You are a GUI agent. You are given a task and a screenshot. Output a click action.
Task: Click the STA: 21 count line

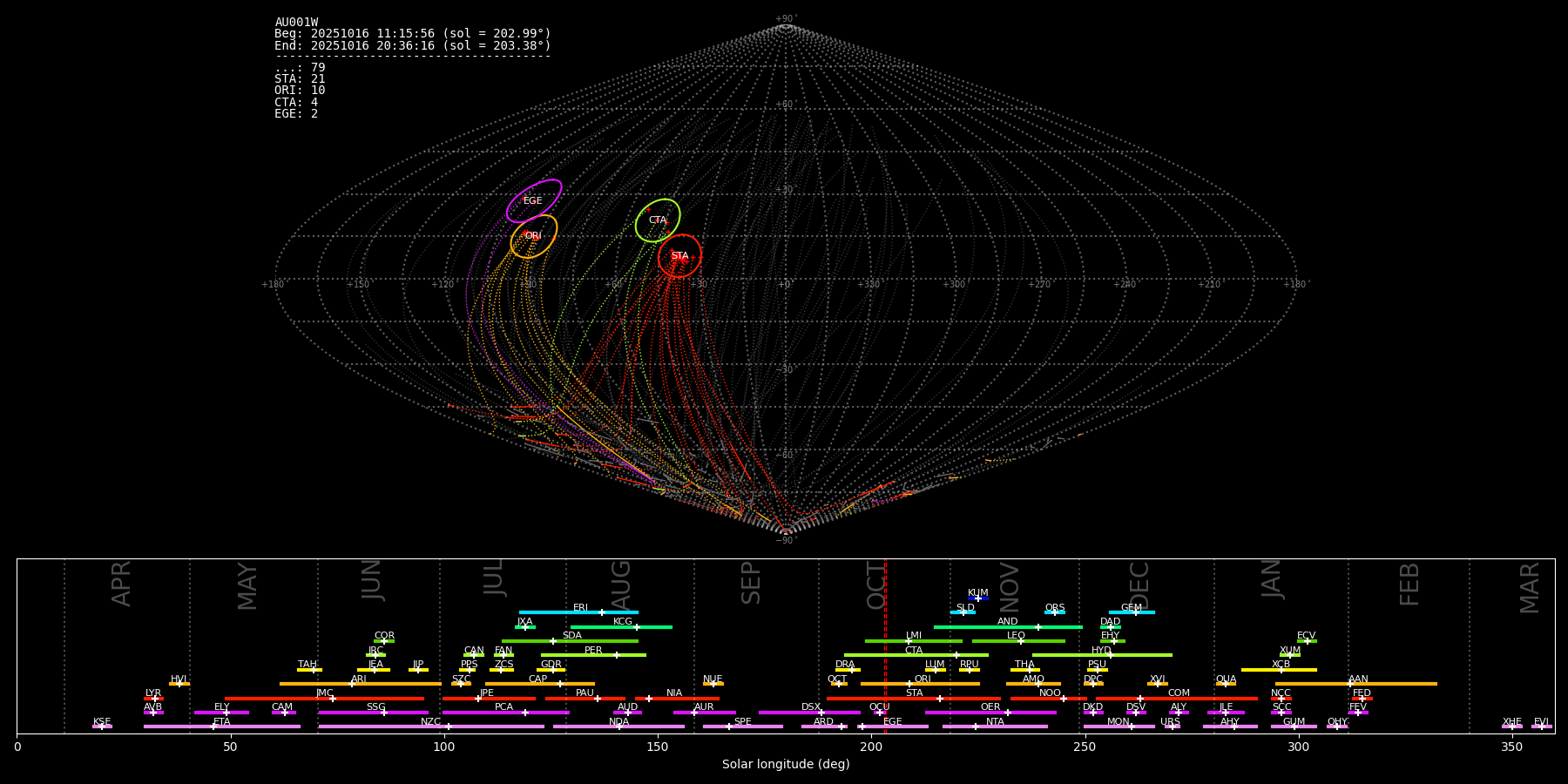point(300,79)
